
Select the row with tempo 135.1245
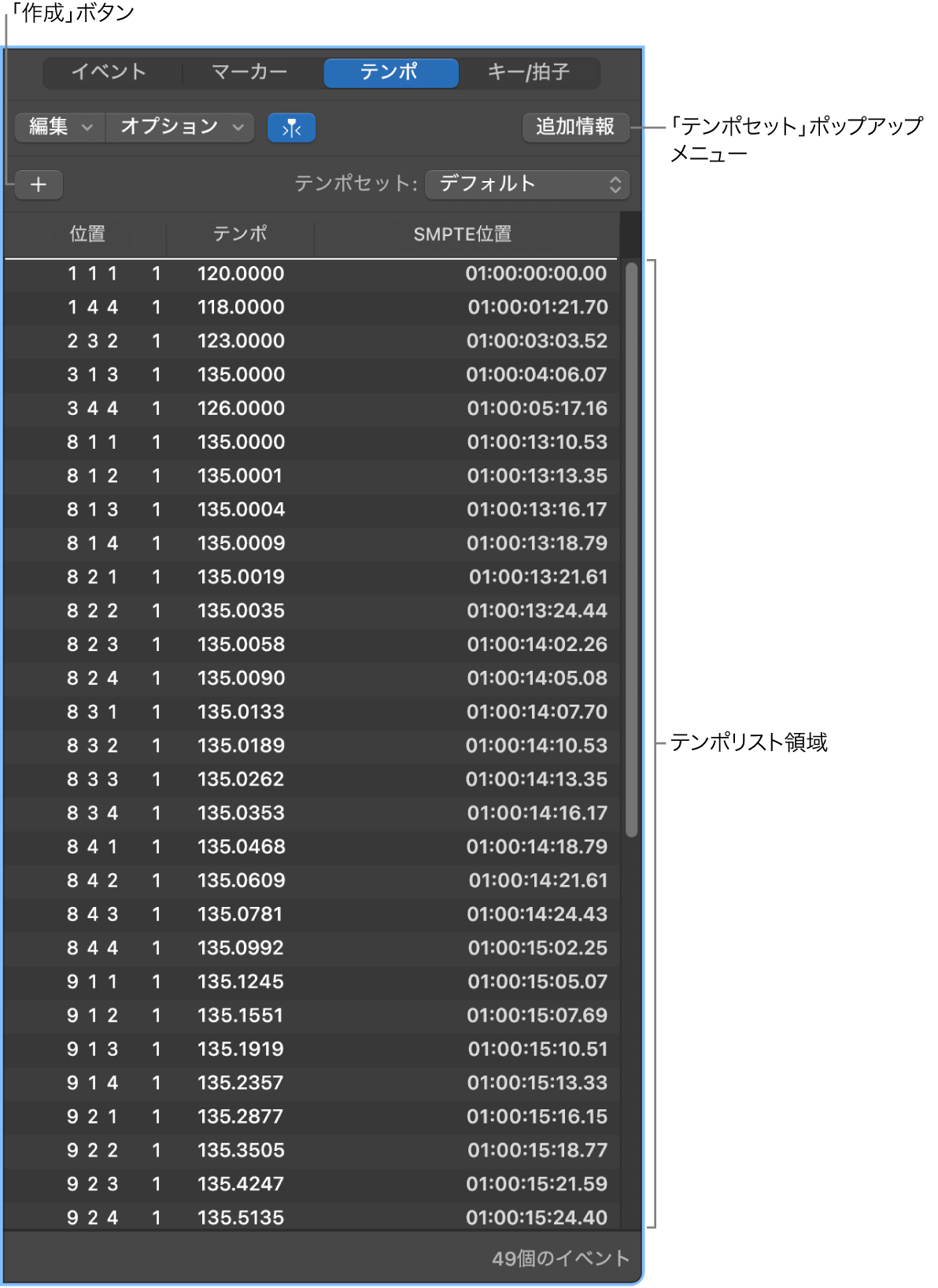(x=312, y=983)
